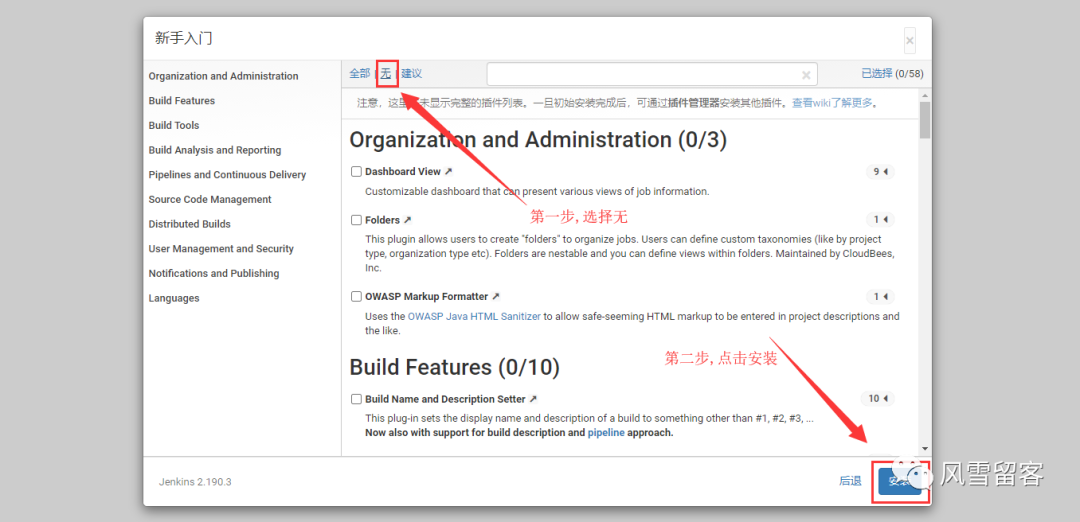Image resolution: width=1080 pixels, height=522 pixels.
Task: Open Build Name and Description Setter link icon
Action: [533, 399]
